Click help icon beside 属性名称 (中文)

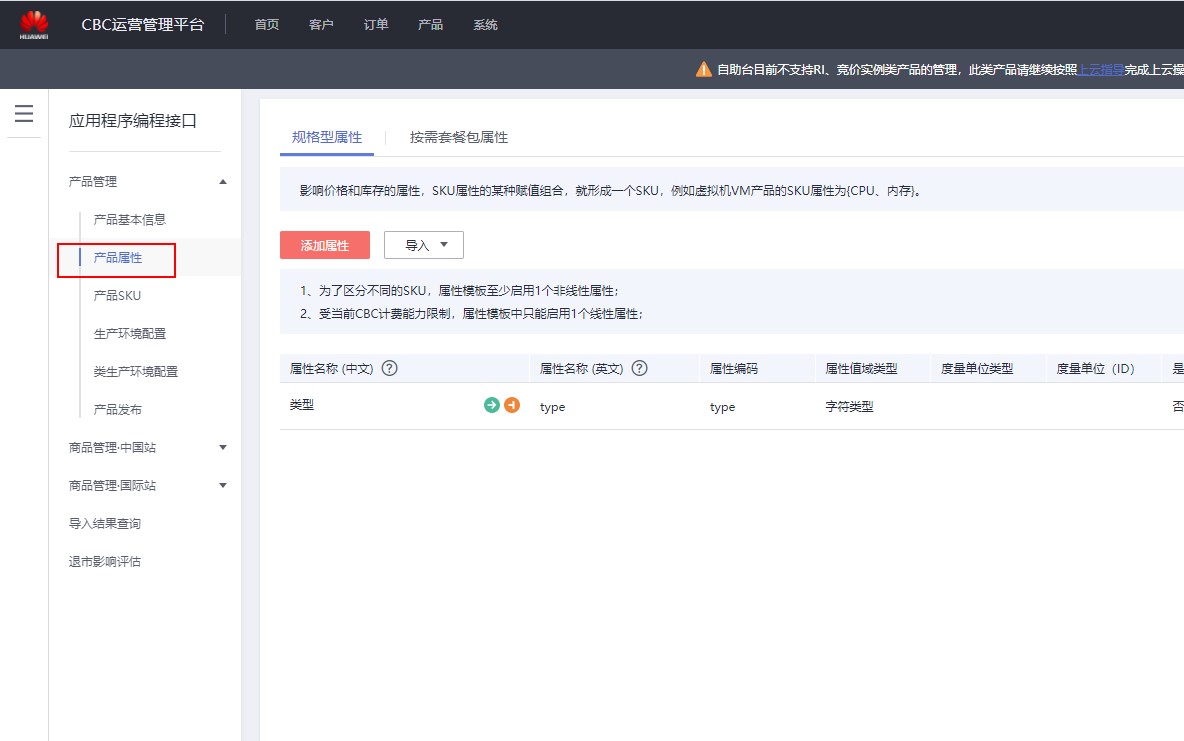pyautogui.click(x=390, y=368)
